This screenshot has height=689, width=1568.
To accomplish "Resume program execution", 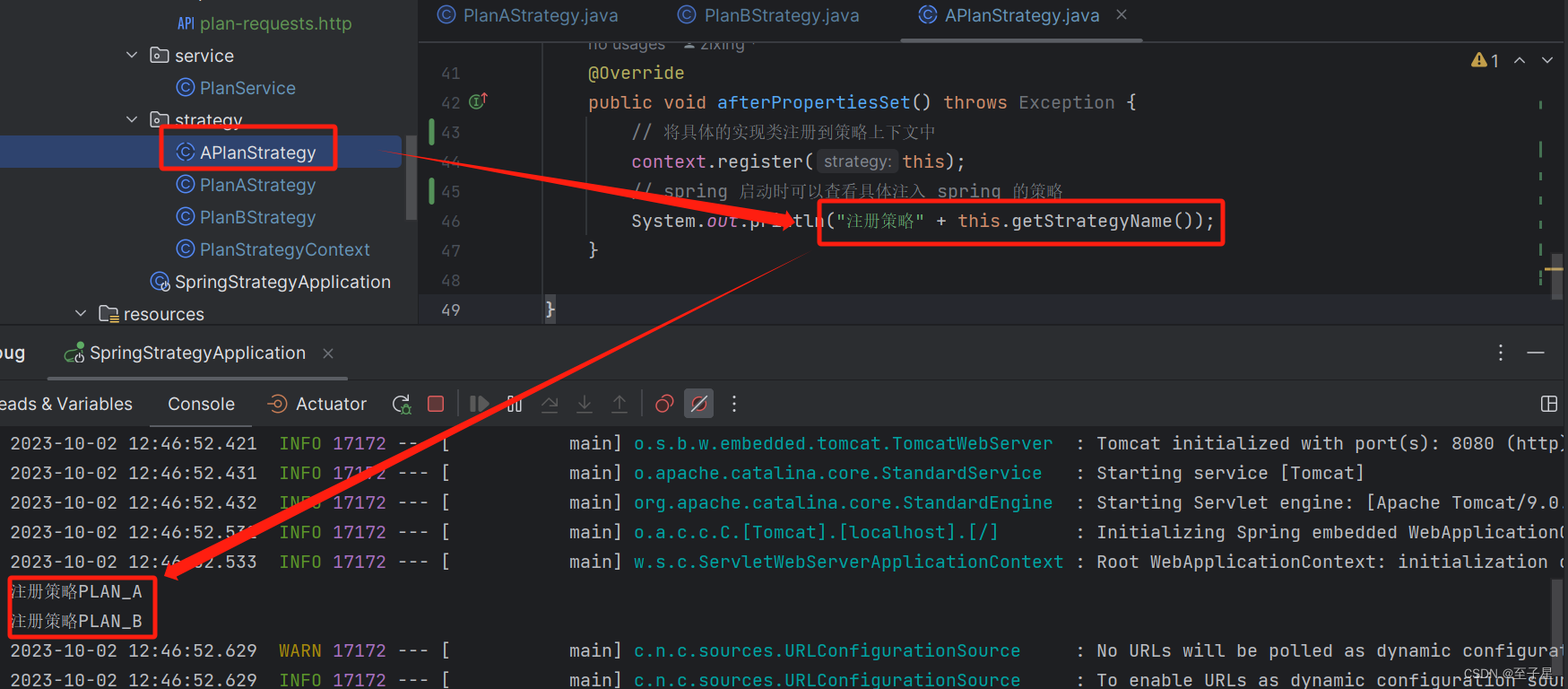I will [480, 405].
